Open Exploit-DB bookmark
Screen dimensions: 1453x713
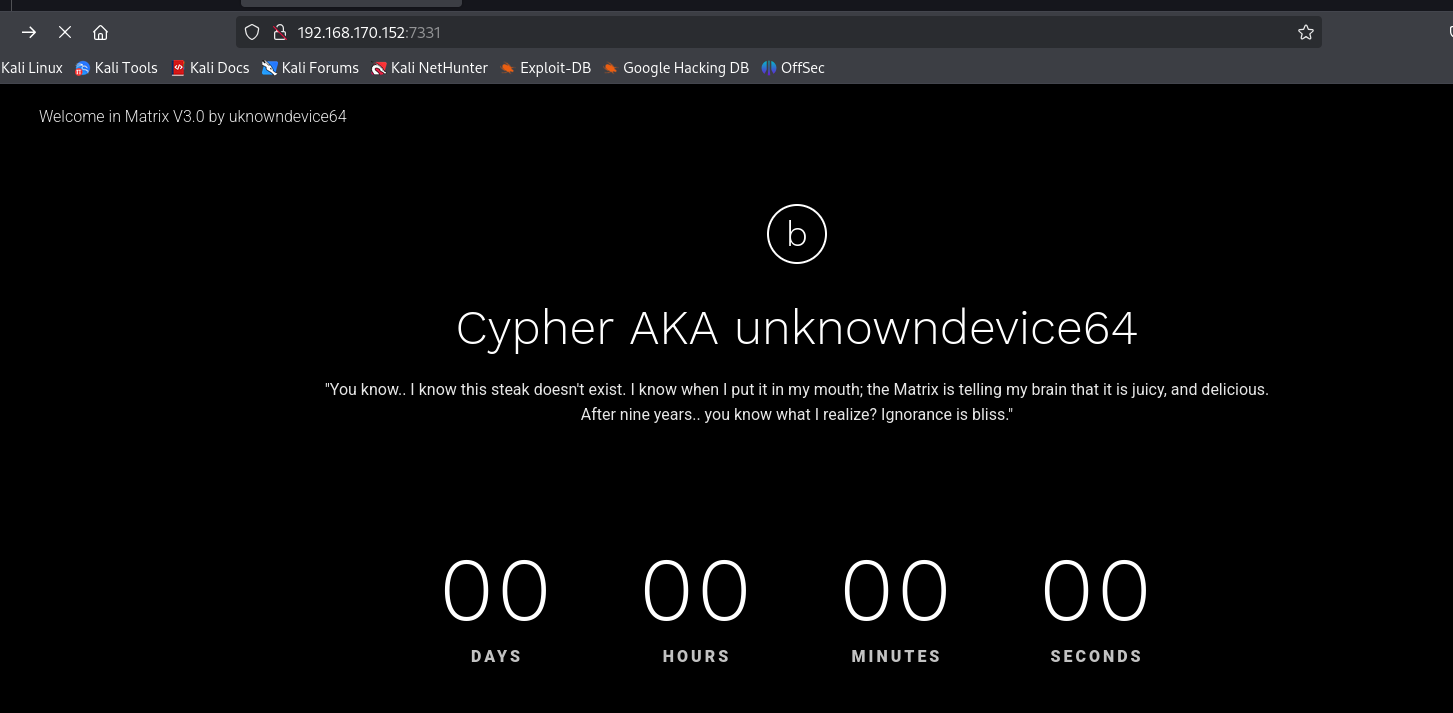click(546, 68)
